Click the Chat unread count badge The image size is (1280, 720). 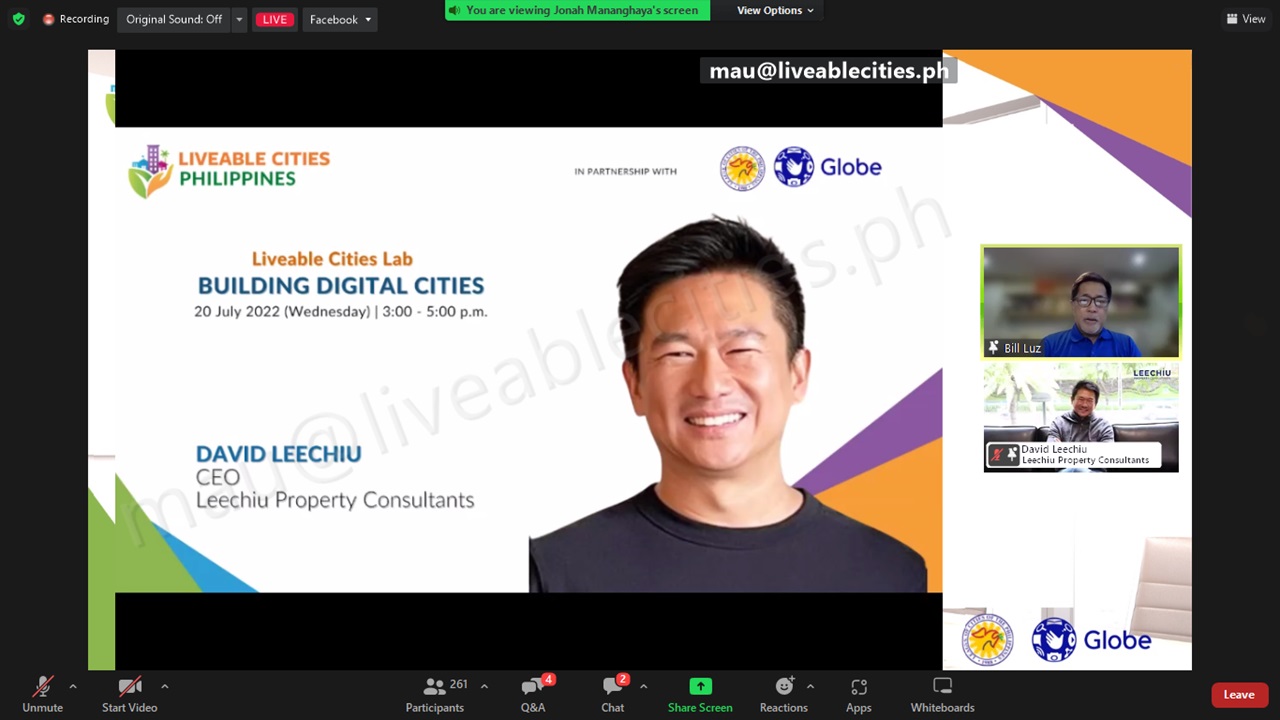tap(623, 680)
